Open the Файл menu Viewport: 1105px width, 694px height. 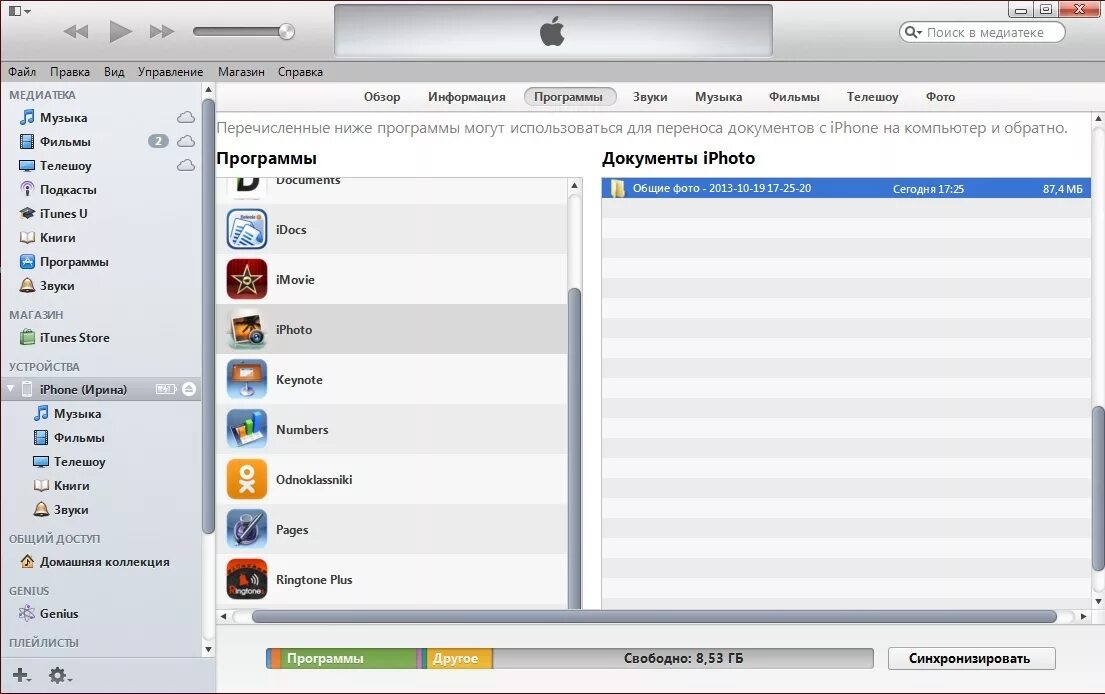(x=22, y=72)
